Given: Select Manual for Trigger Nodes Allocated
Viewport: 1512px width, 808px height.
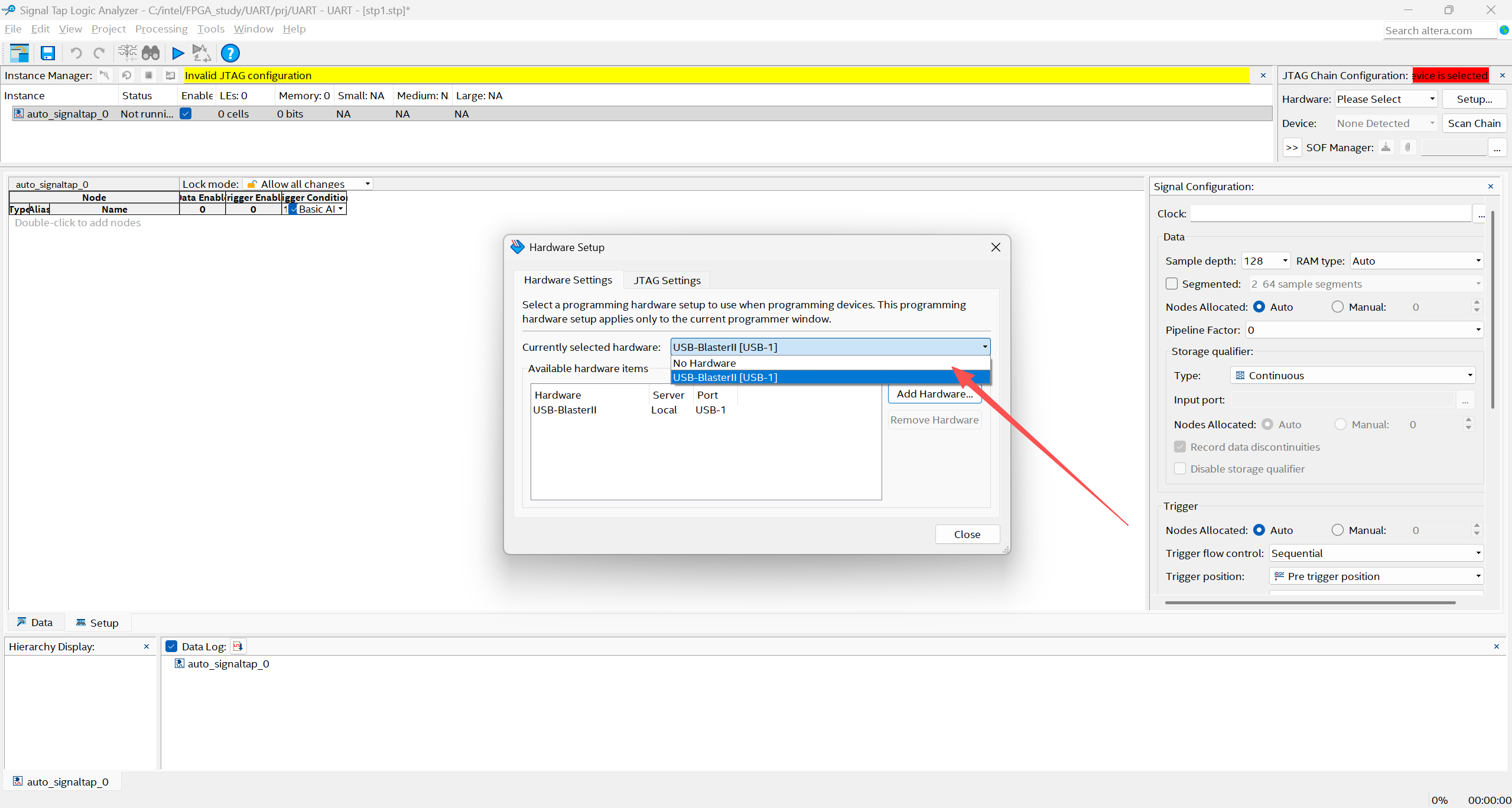Looking at the screenshot, I should pos(1338,530).
